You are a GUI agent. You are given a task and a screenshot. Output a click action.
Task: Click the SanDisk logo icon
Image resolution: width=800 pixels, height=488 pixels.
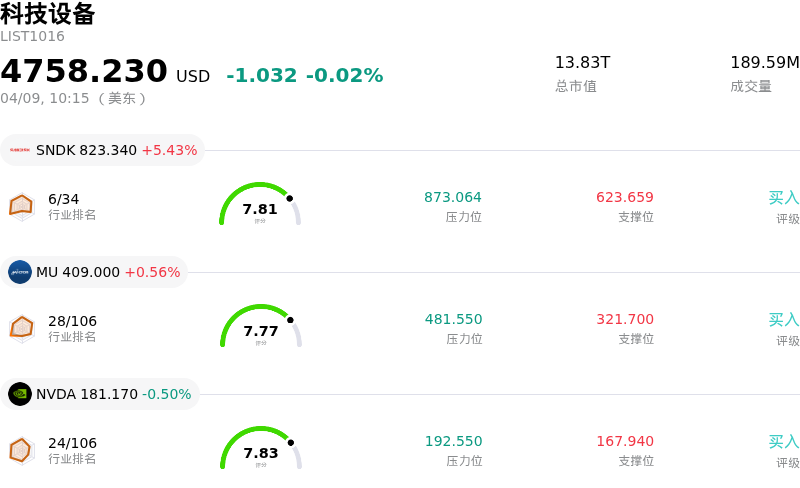20,150
